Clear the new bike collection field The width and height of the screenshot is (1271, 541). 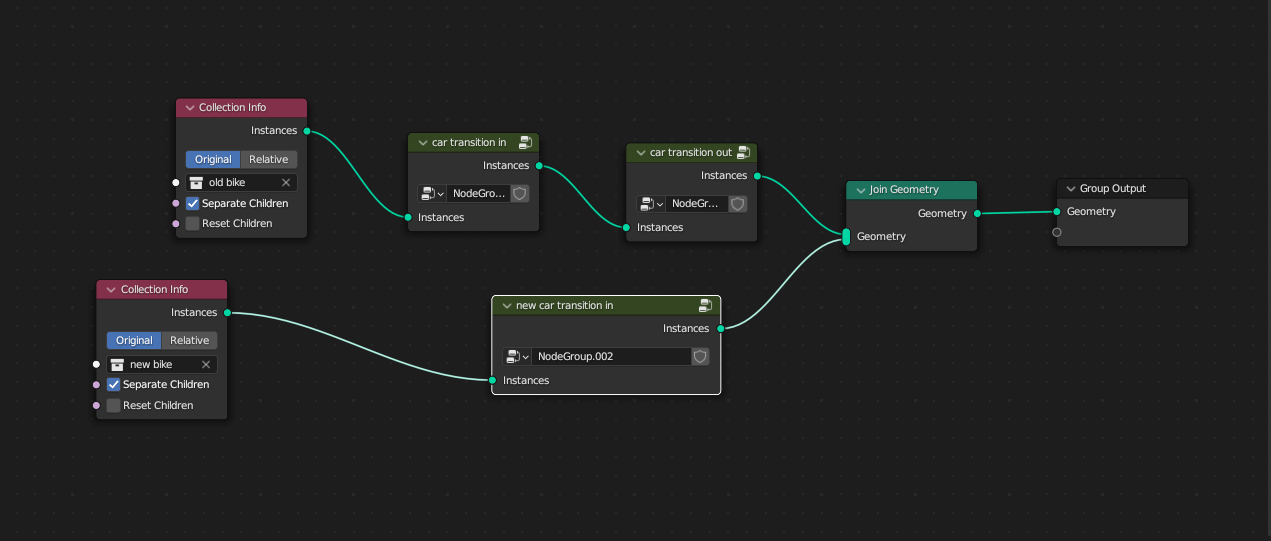coord(206,364)
